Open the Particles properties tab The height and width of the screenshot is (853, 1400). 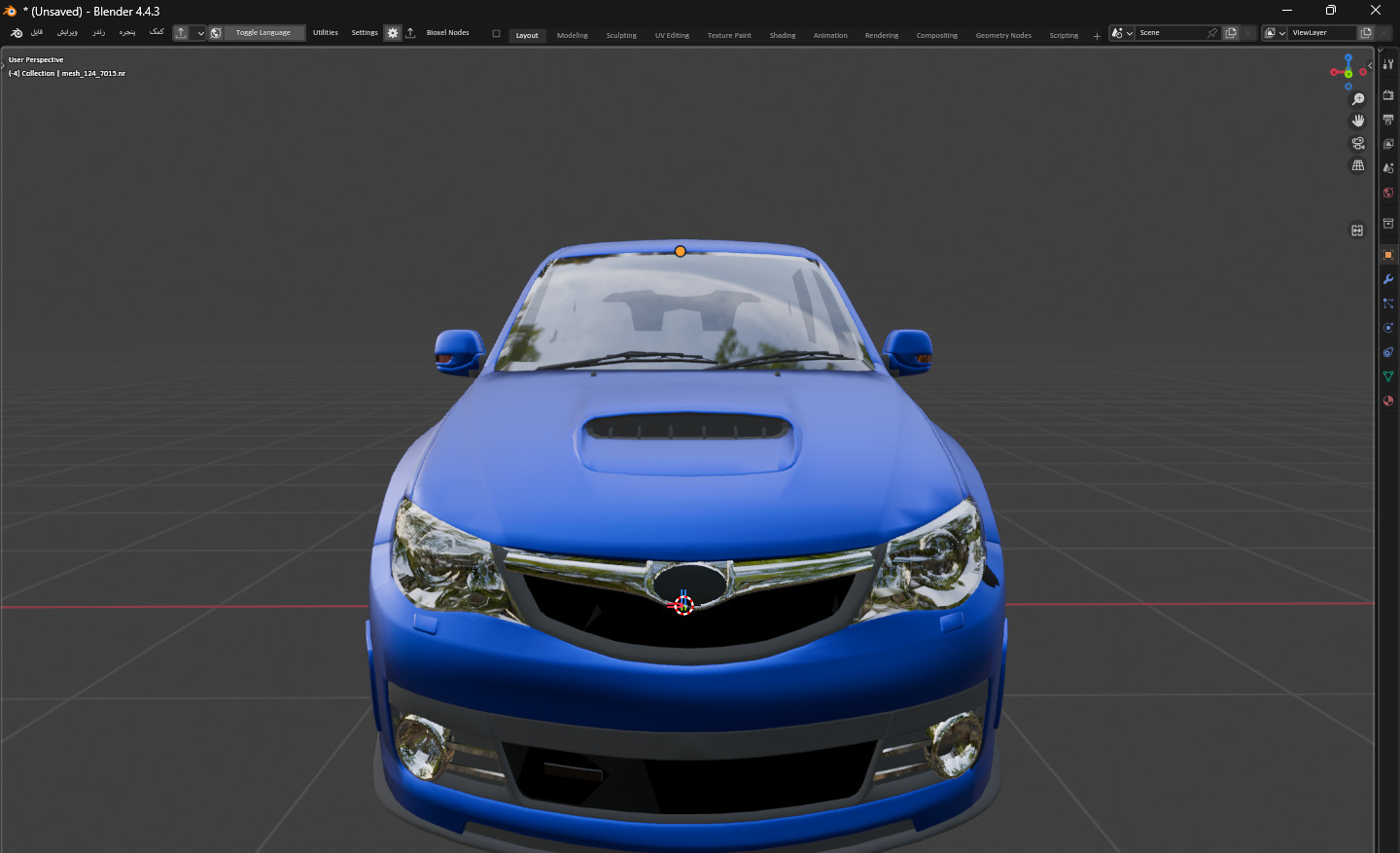click(1388, 303)
